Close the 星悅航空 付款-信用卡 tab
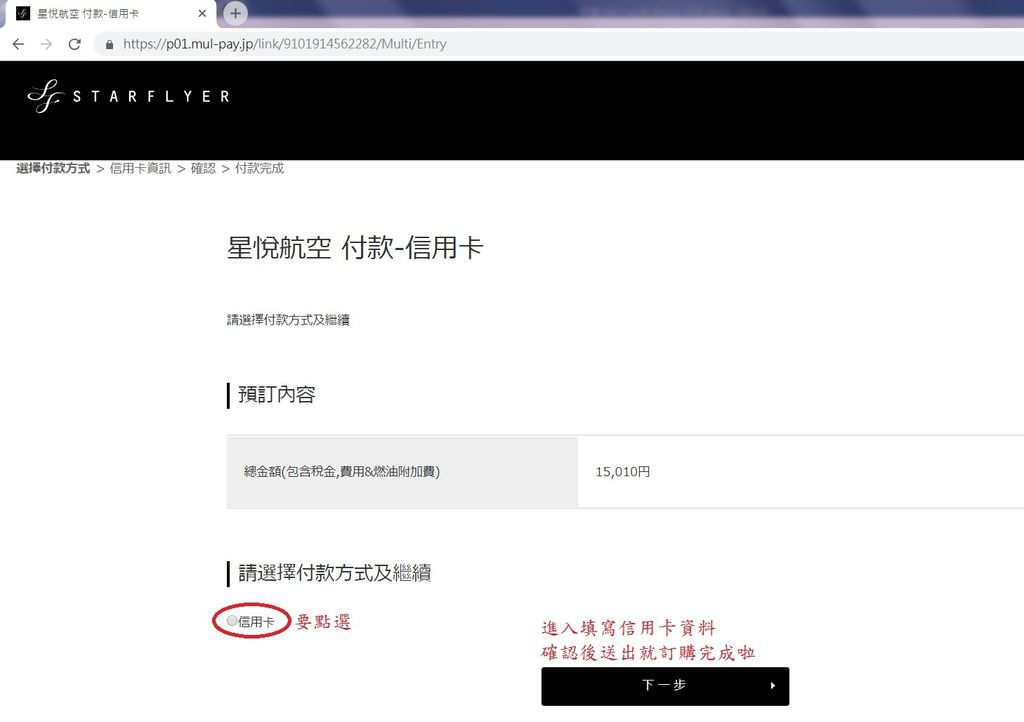Screen dimensions: 1024x722 click(x=202, y=13)
